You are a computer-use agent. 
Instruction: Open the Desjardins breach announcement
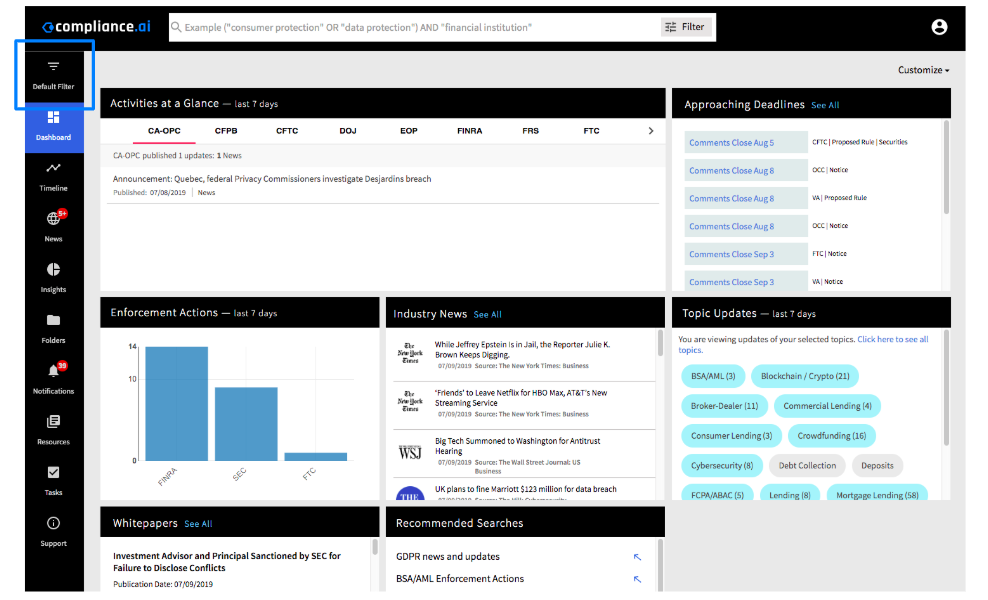(272, 179)
